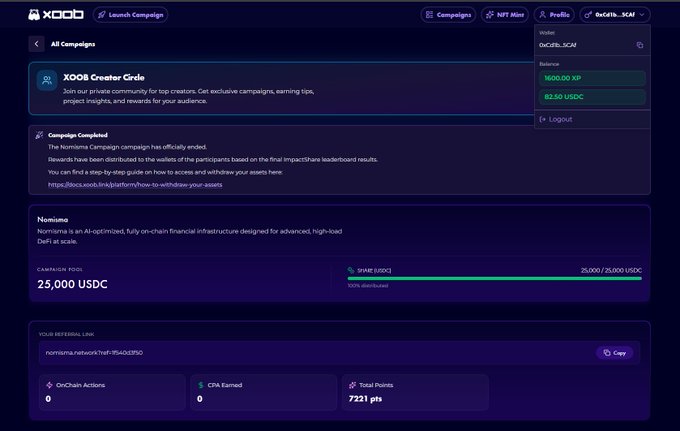
Task: Open the NFT Mint page
Action: coord(505,15)
